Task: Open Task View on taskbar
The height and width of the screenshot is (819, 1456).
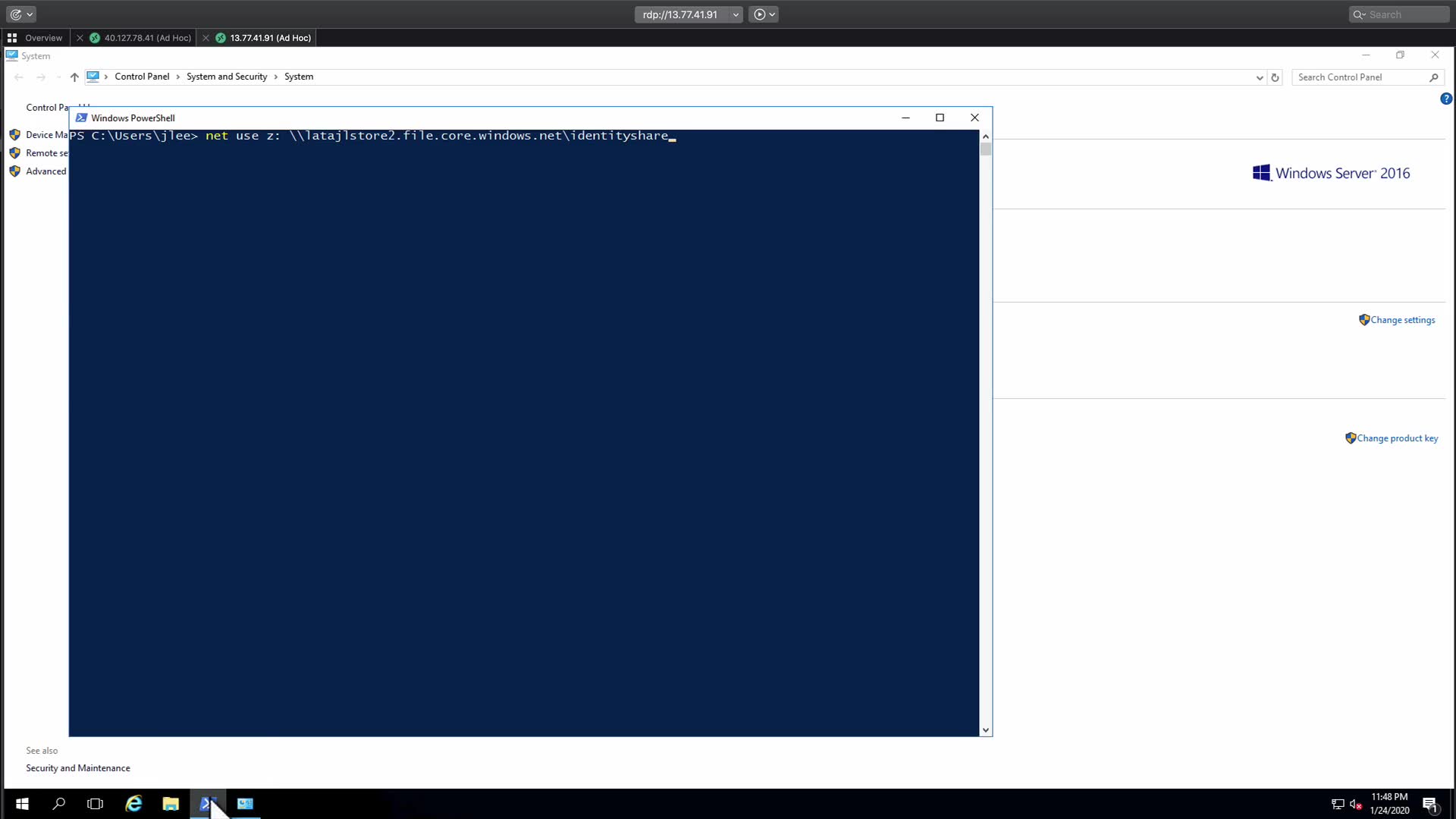Action: click(95, 804)
